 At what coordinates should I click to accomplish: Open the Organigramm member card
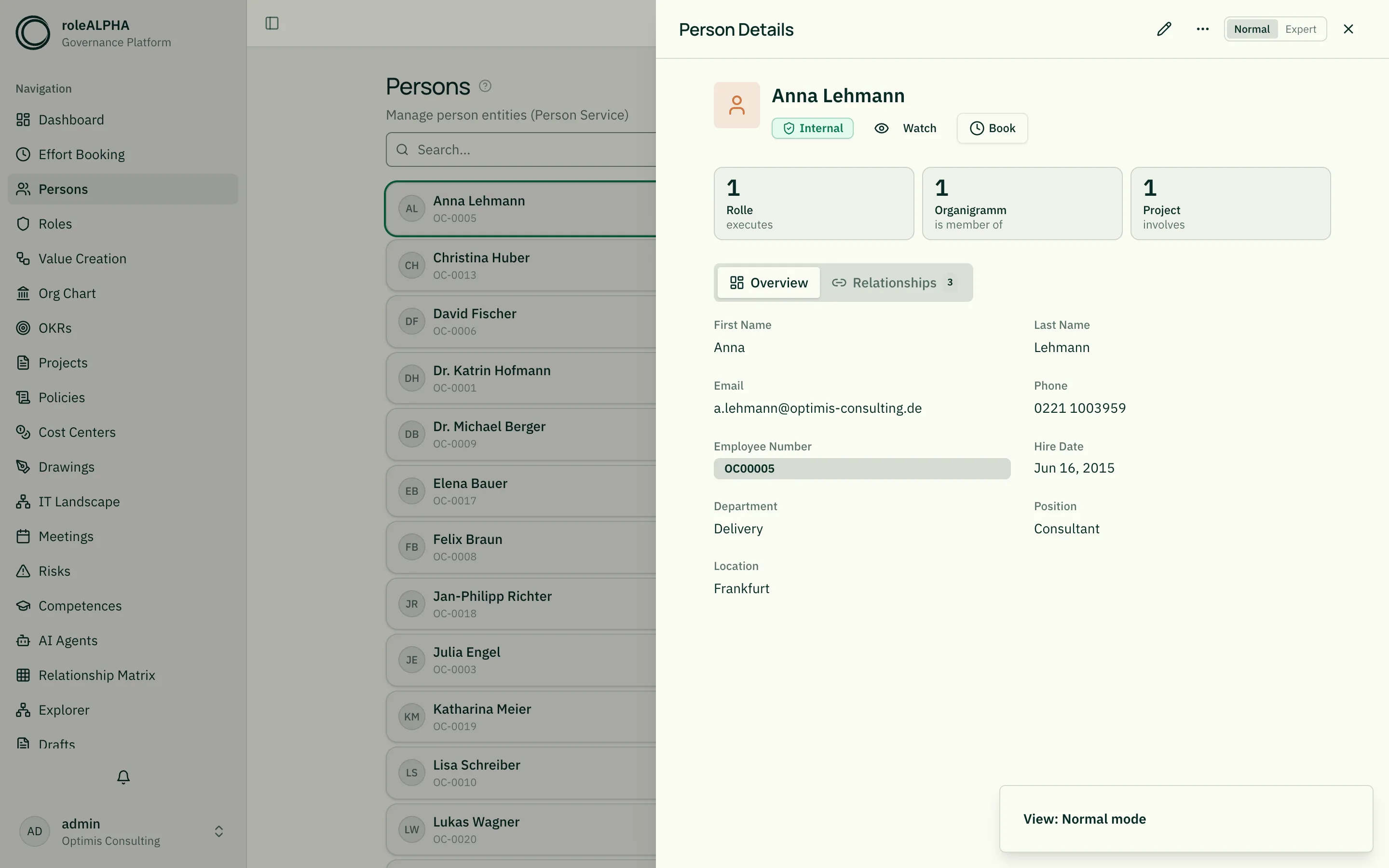tap(1022, 204)
